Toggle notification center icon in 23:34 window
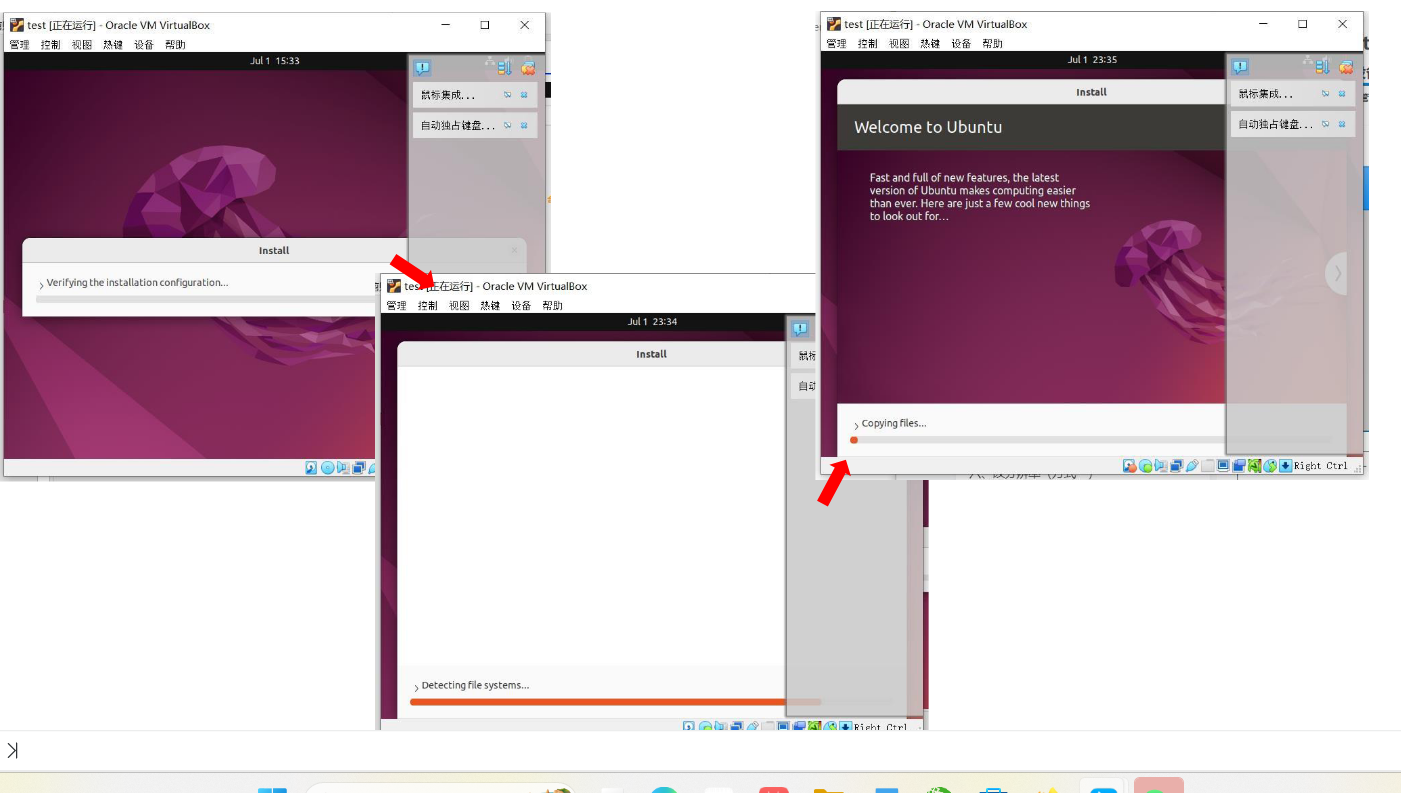This screenshot has height=793, width=1401. click(800, 328)
